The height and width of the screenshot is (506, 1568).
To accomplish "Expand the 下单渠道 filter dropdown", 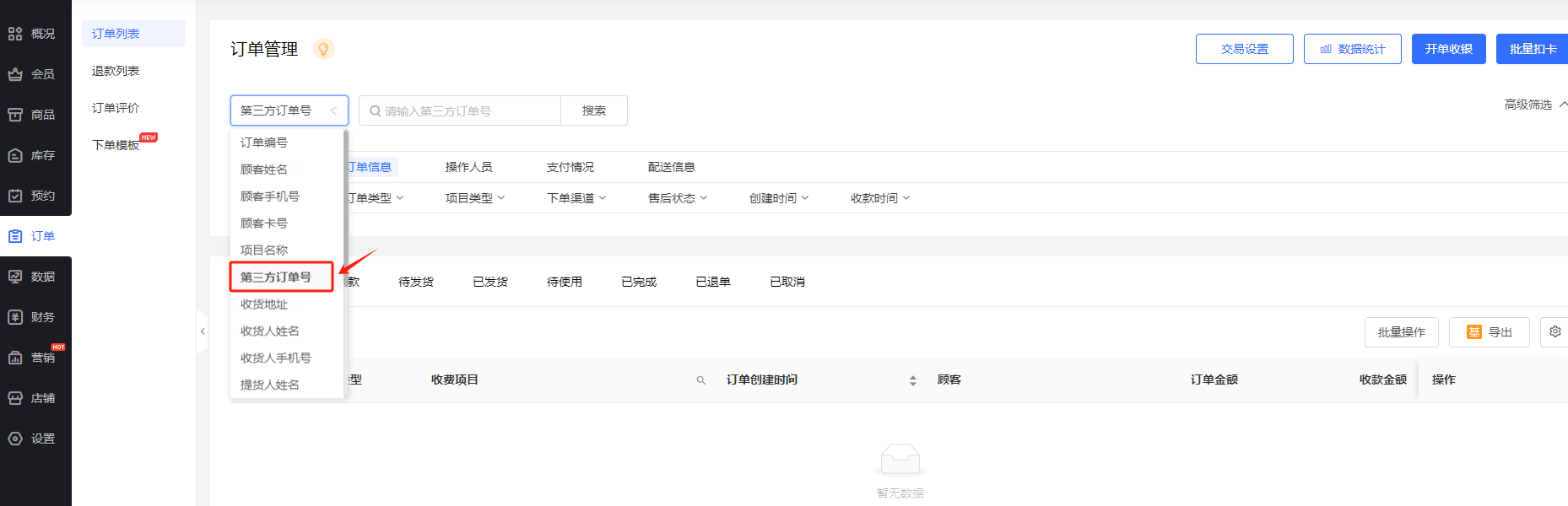I will (576, 198).
